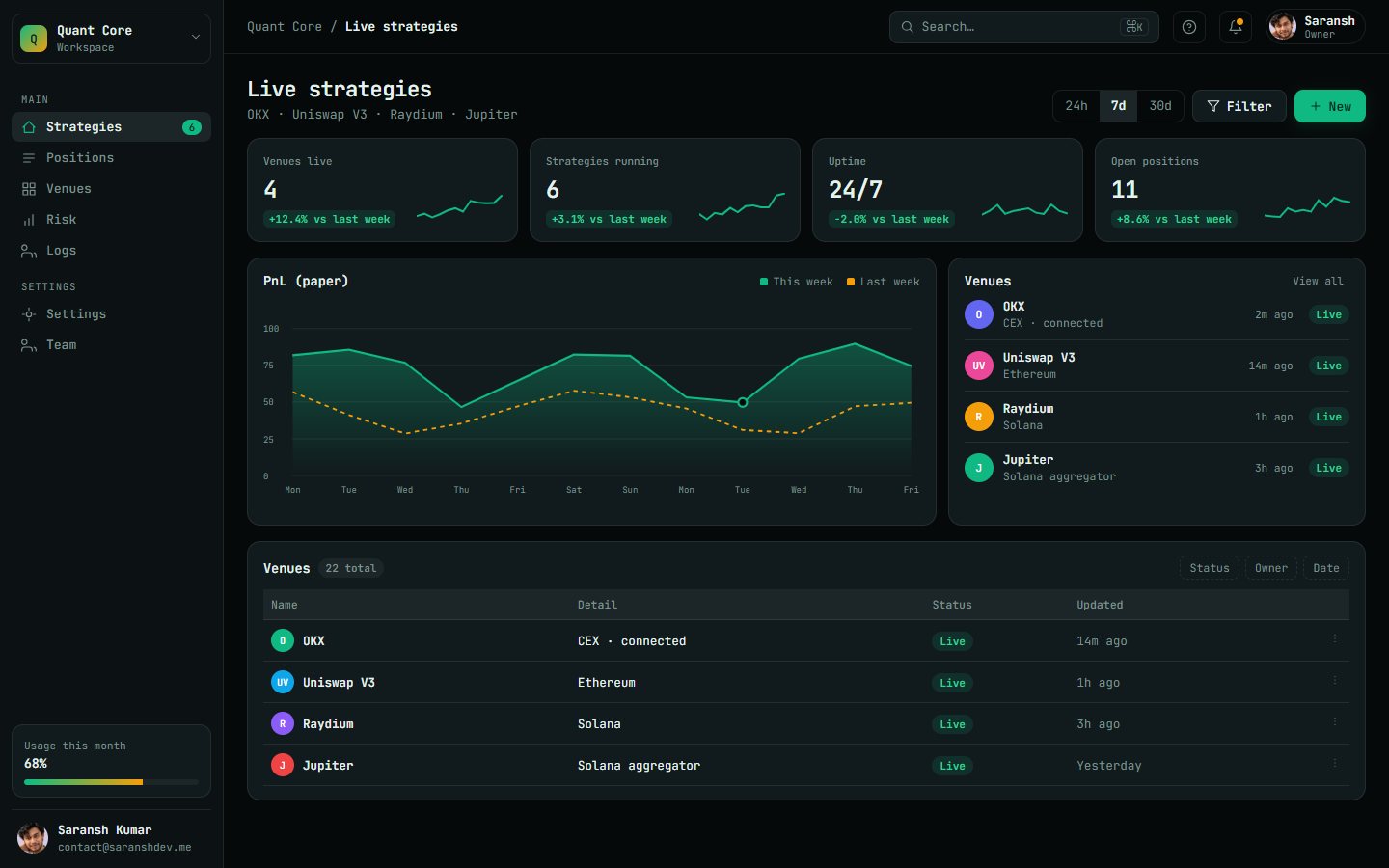Click the Uniswap V3 avatar in the table

[283, 682]
